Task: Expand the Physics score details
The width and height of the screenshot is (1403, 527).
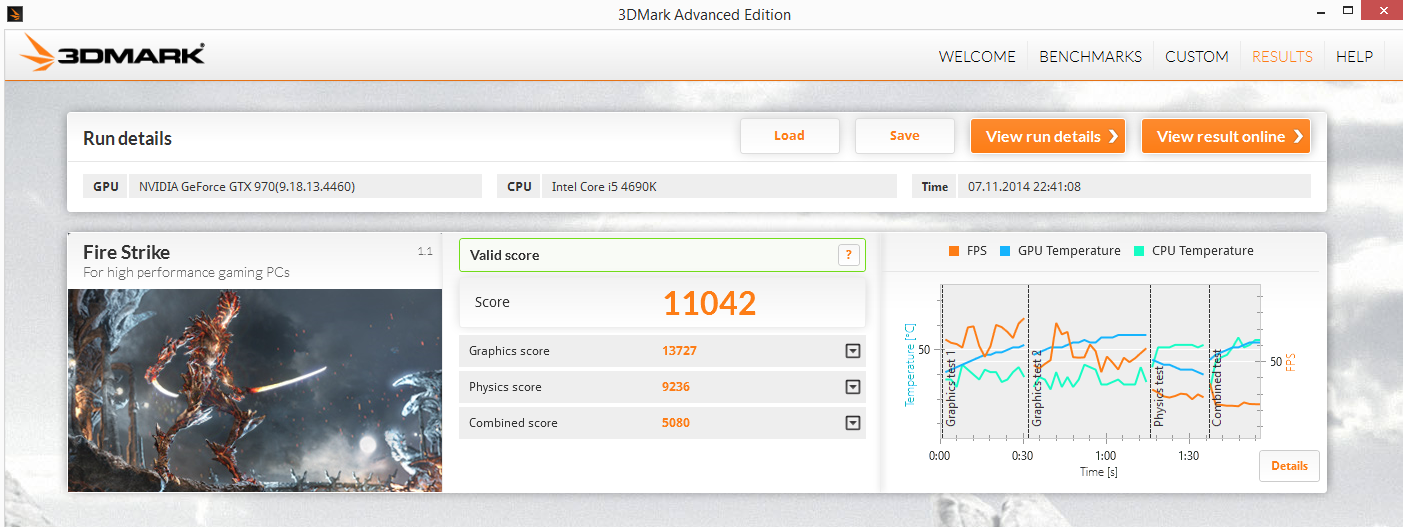Action: [x=853, y=387]
